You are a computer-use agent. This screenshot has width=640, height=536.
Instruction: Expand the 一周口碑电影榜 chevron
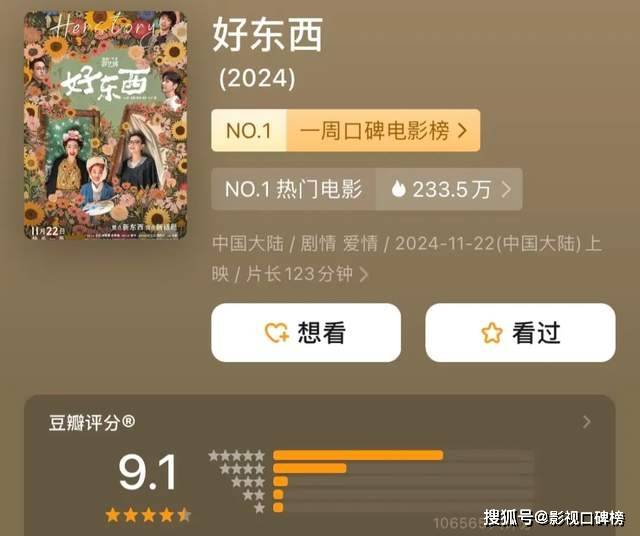pyautogui.click(x=462, y=131)
